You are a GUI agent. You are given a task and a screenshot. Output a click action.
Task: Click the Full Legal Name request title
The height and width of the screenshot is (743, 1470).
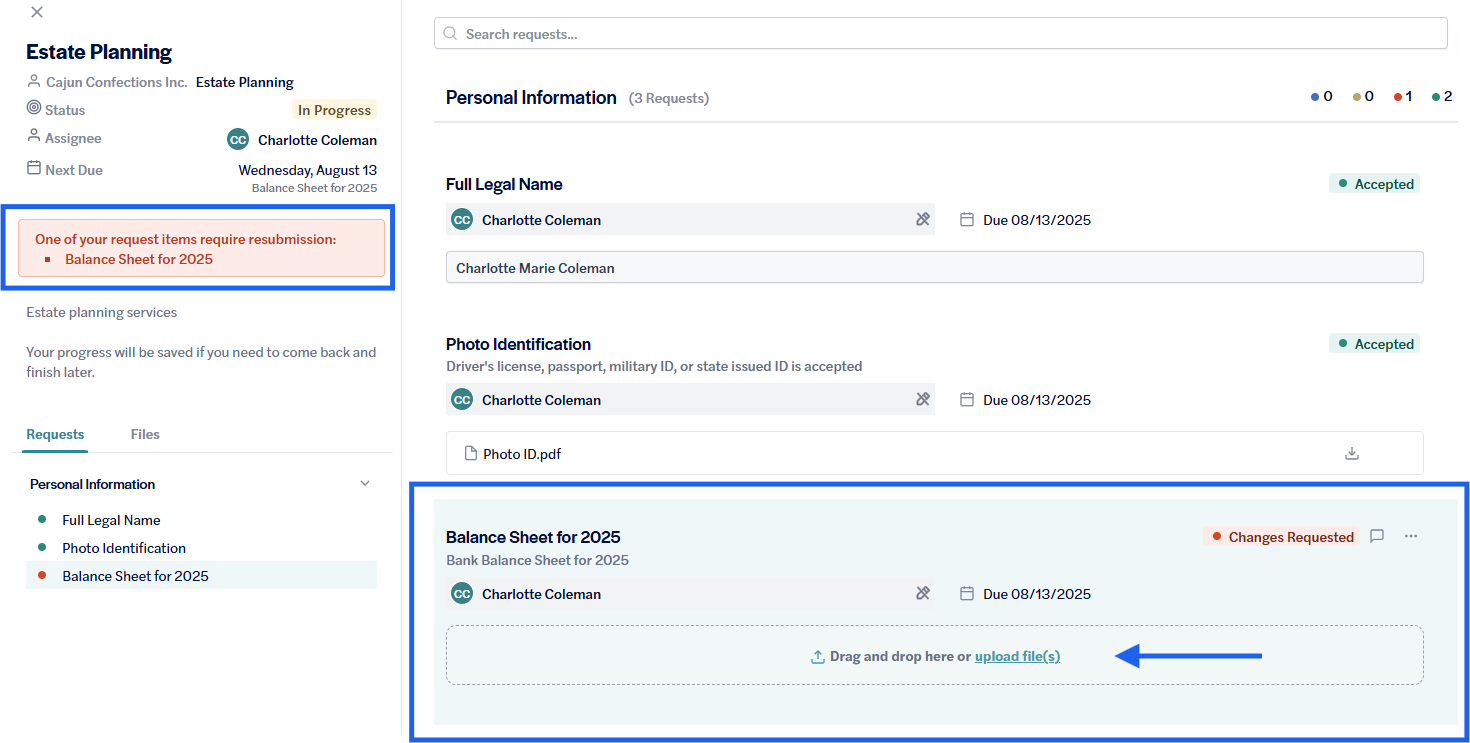(504, 184)
